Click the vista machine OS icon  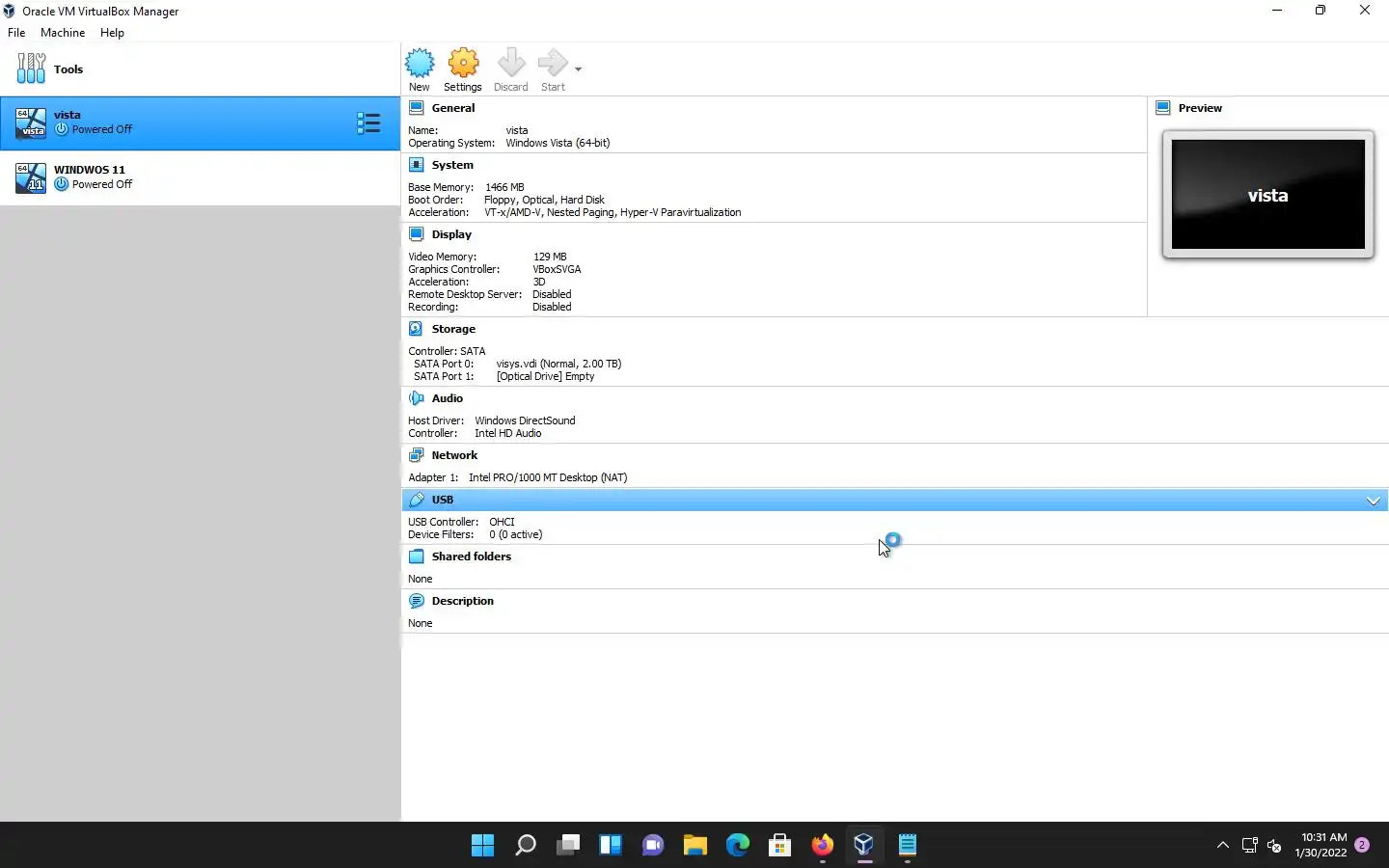point(31,122)
